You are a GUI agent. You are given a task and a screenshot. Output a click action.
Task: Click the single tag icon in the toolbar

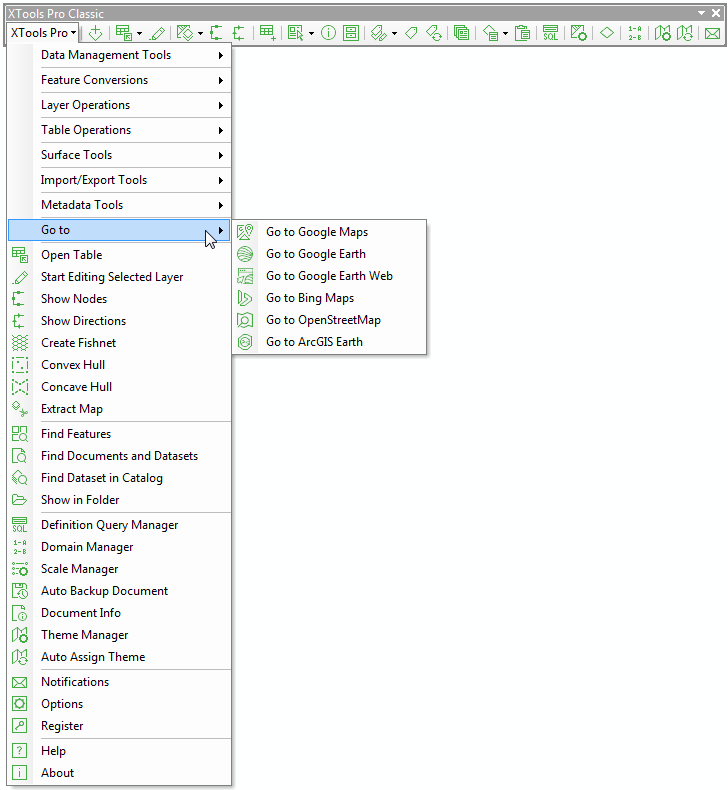[x=411, y=33]
